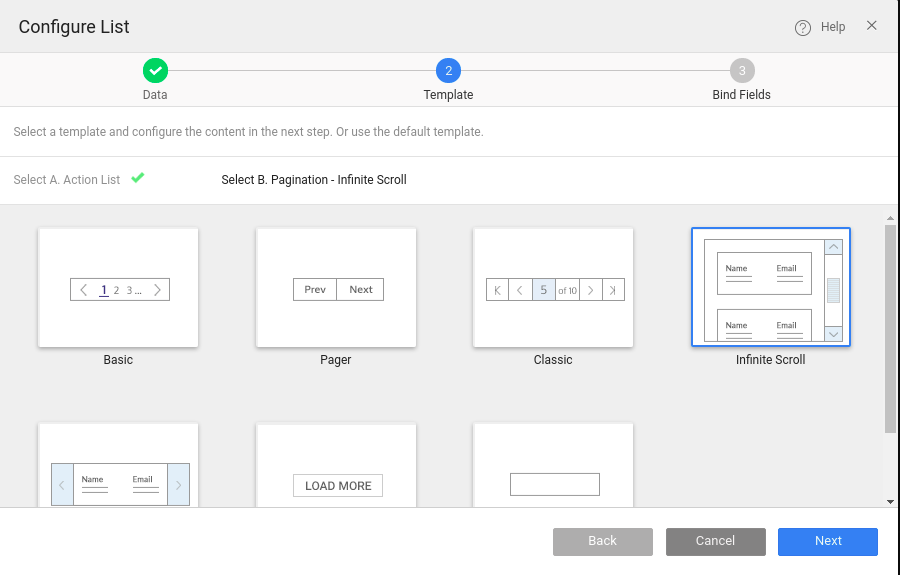Pick the Classic pagination template thumbnail
Screen dimensions: 900x575
click(553, 288)
